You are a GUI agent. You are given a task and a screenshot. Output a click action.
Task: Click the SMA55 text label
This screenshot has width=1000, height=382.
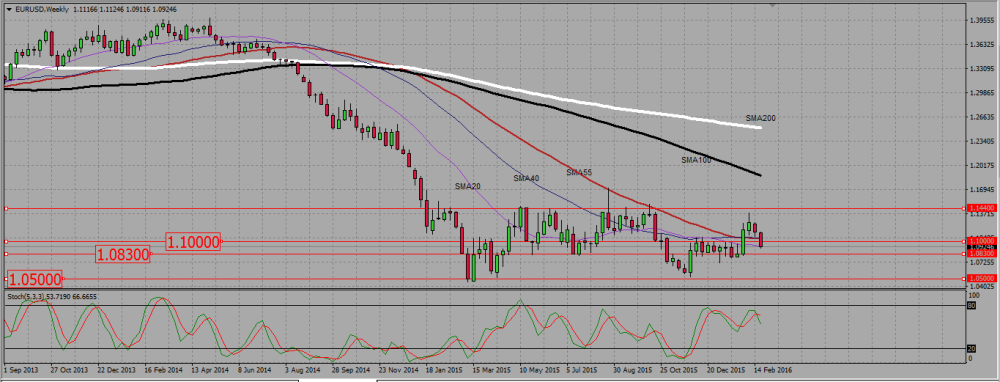[578, 172]
